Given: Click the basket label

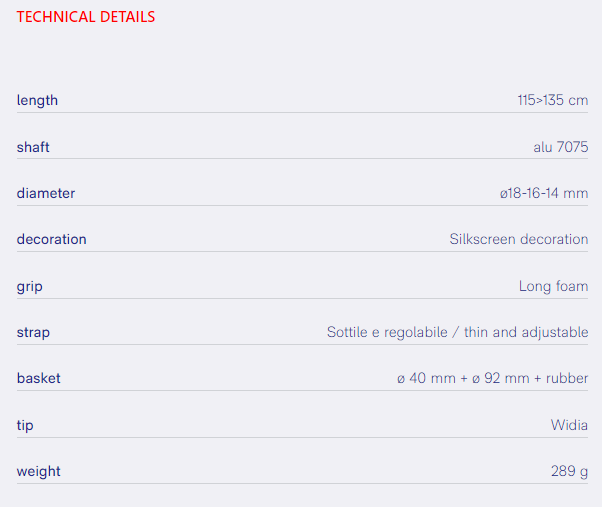Looking at the screenshot, I should click(38, 378).
